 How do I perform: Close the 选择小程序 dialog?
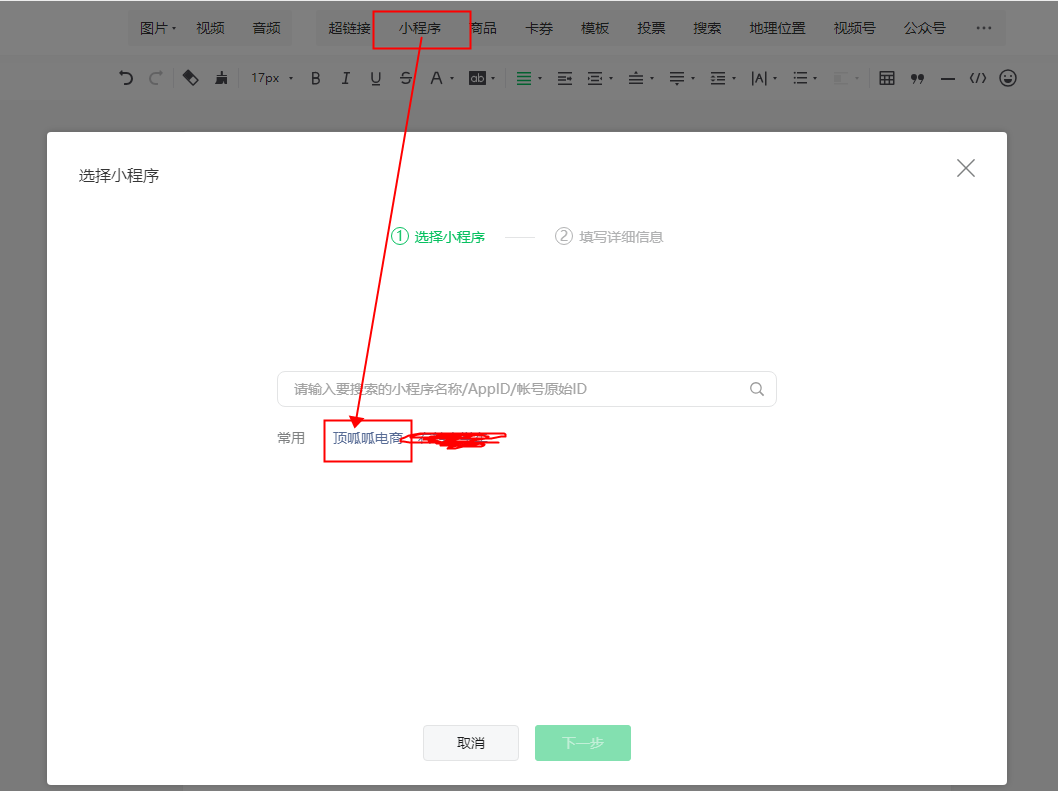(966, 168)
